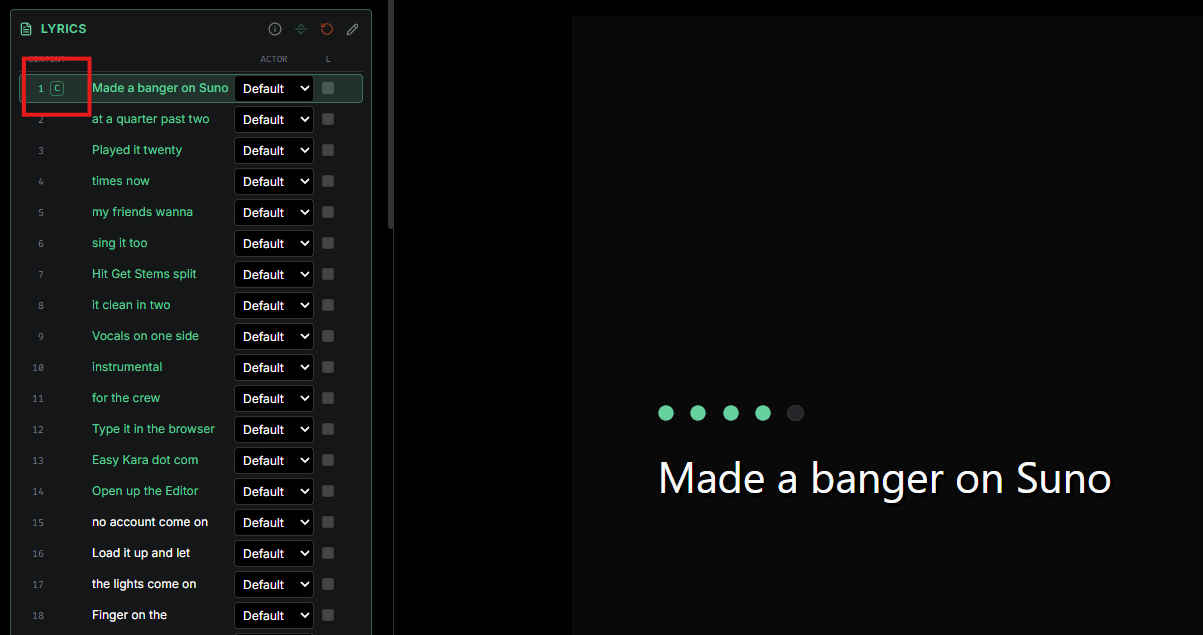Image resolution: width=1203 pixels, height=635 pixels.
Task: Click the lyric "Load it up and let"
Action: pyautogui.click(x=141, y=553)
